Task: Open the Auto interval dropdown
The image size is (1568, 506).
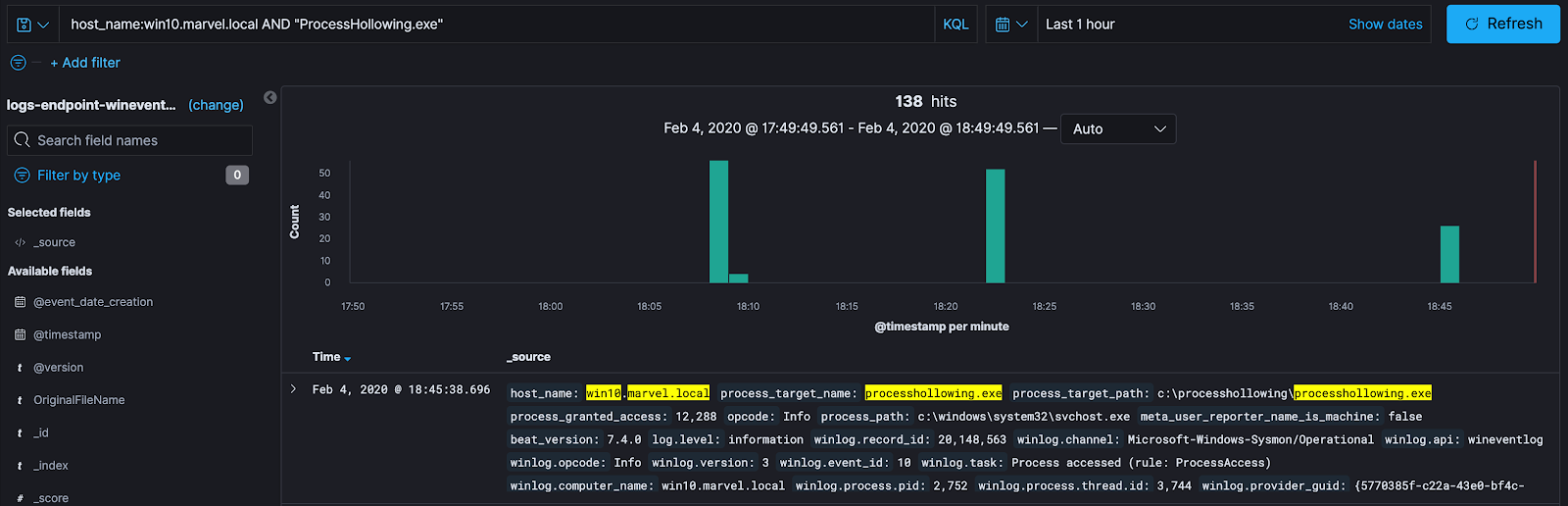Action: (x=1118, y=129)
